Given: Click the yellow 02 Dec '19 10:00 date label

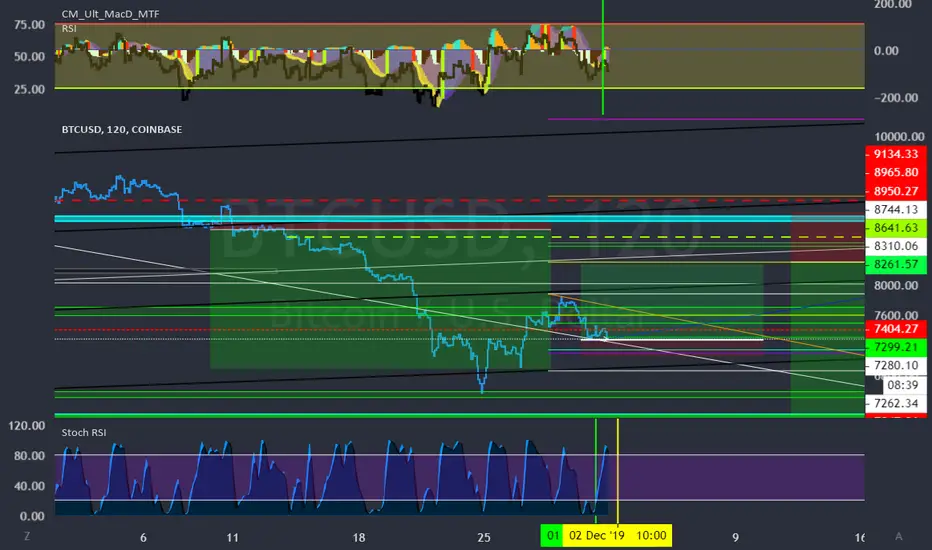Looking at the screenshot, I should pos(618,535).
